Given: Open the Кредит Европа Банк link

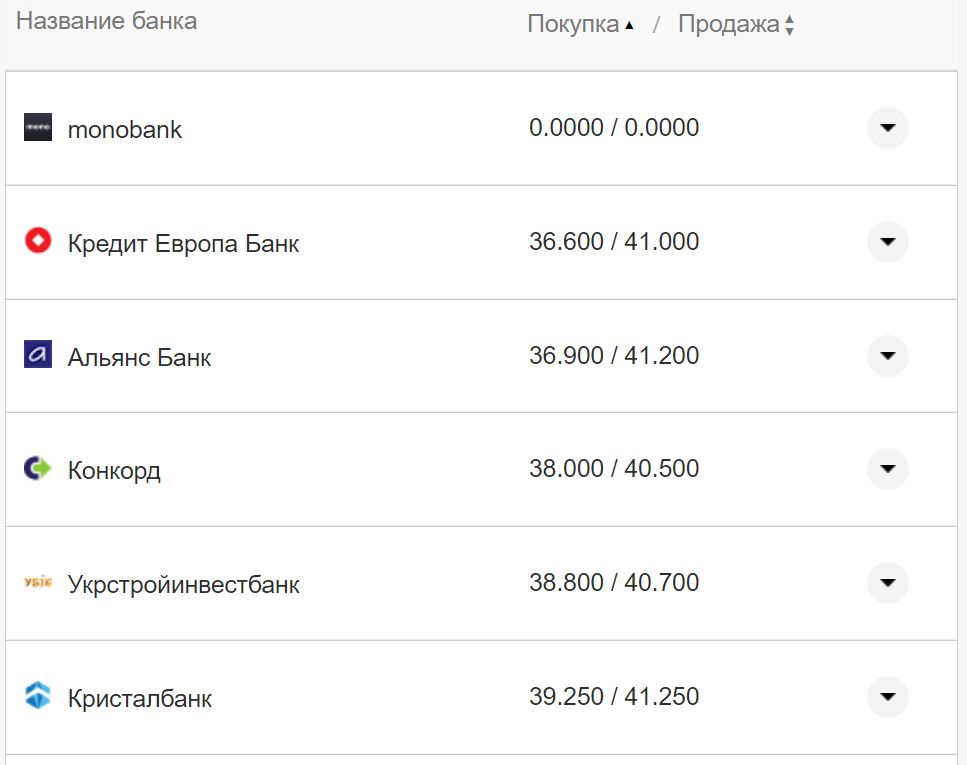Looking at the screenshot, I should point(183,243).
